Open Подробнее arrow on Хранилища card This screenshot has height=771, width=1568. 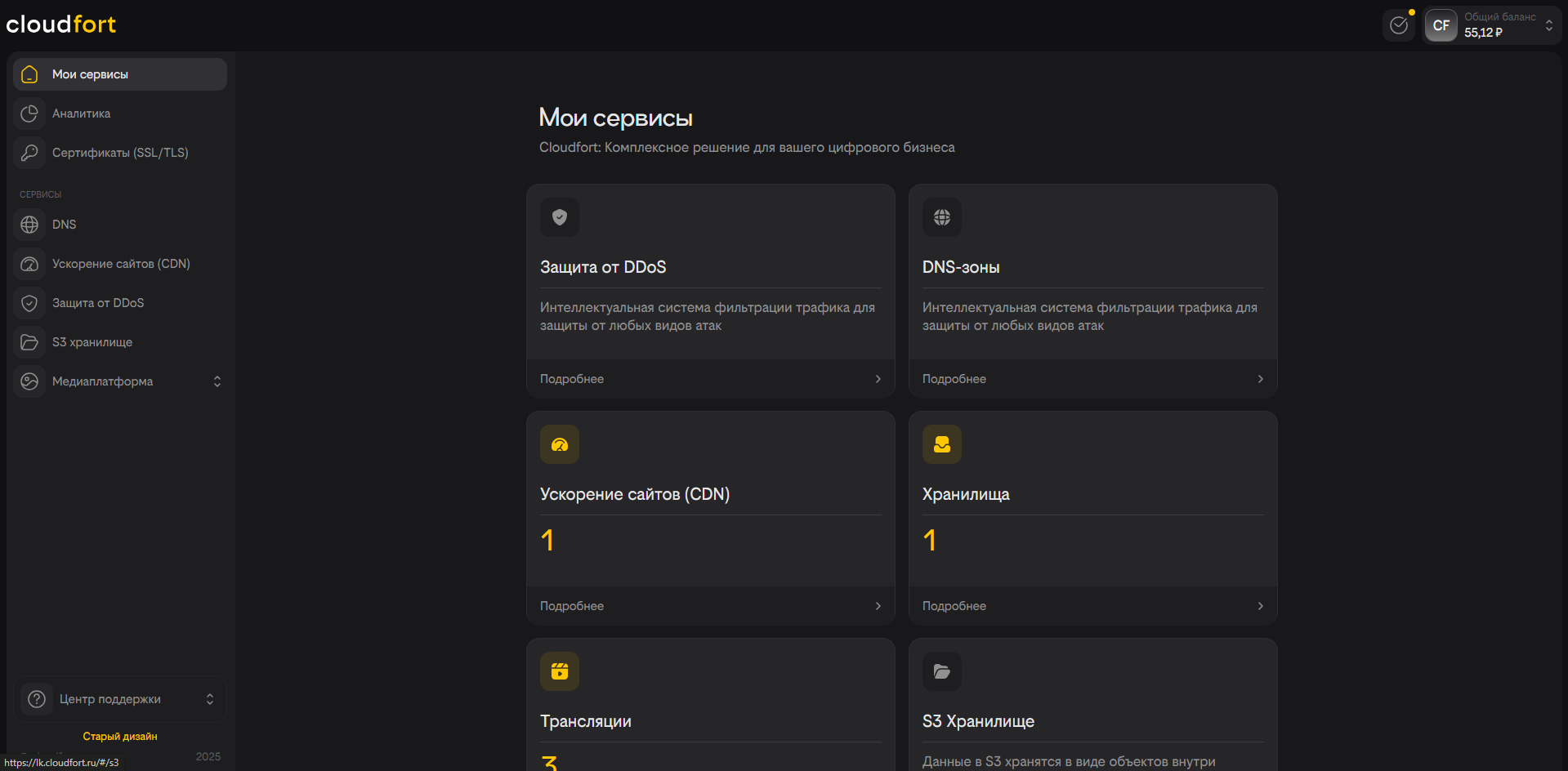pyautogui.click(x=1260, y=606)
